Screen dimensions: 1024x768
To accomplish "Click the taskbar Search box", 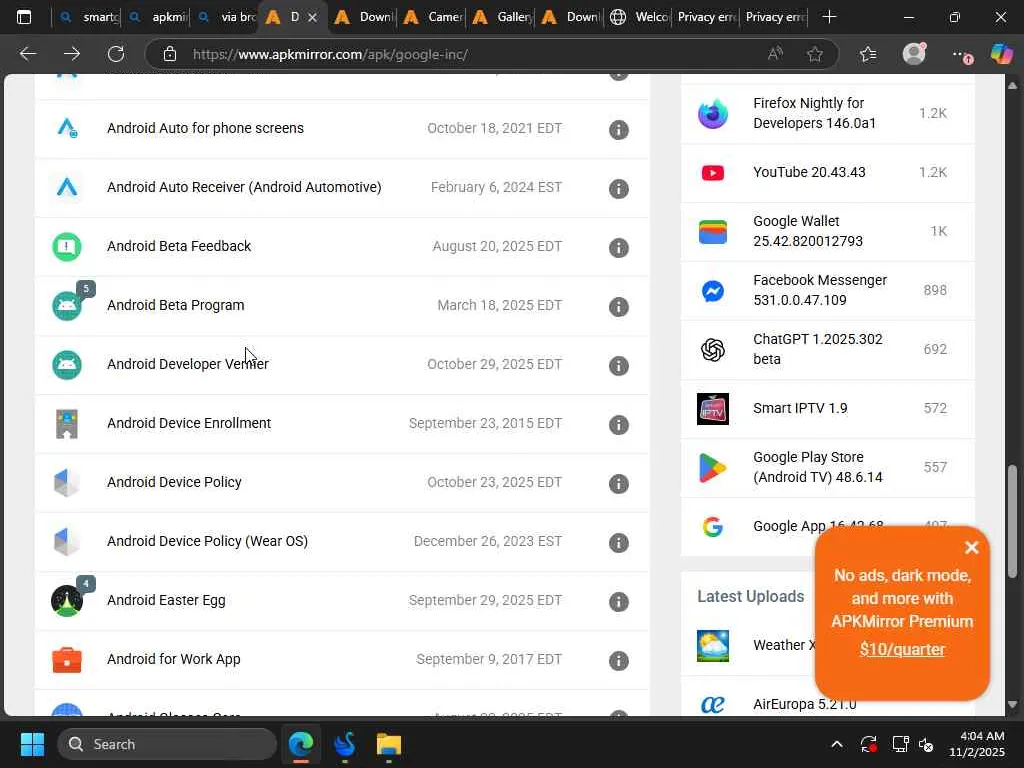I will coord(167,744).
